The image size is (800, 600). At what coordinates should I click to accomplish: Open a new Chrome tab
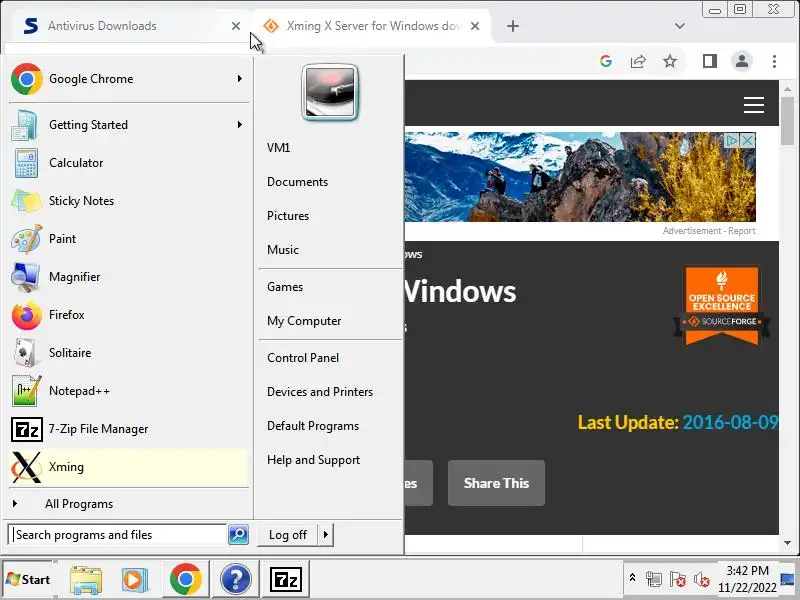pos(513,26)
